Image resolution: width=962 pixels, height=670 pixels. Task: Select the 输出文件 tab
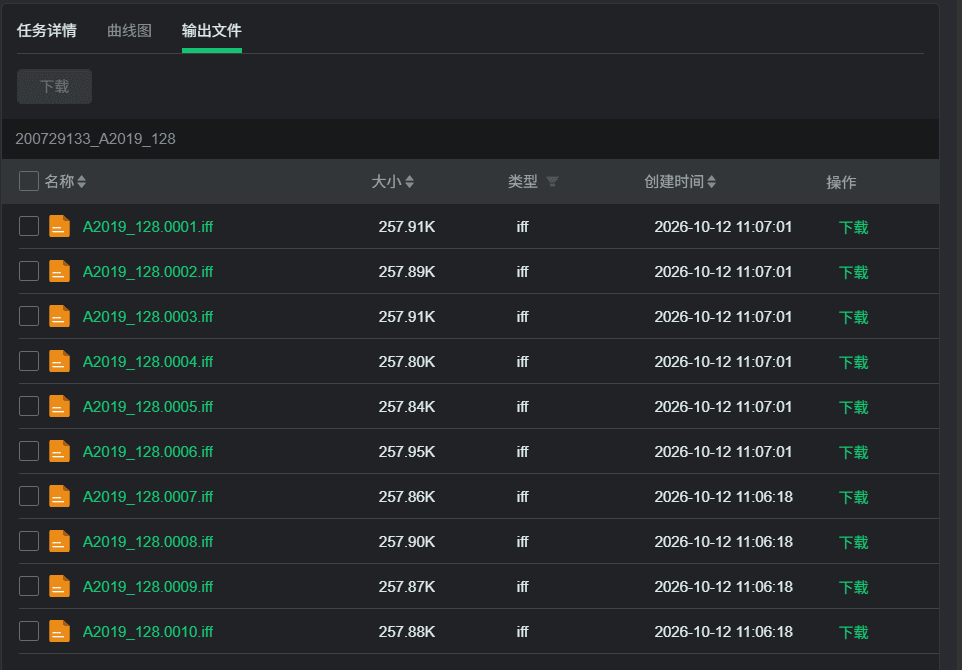212,31
